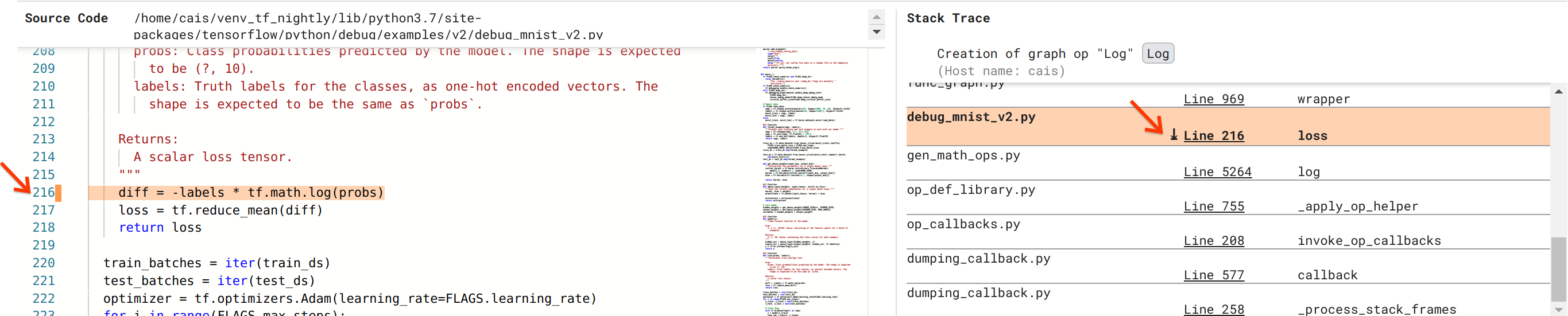
Task: Click line number 220 in the gutter
Action: click(43, 263)
